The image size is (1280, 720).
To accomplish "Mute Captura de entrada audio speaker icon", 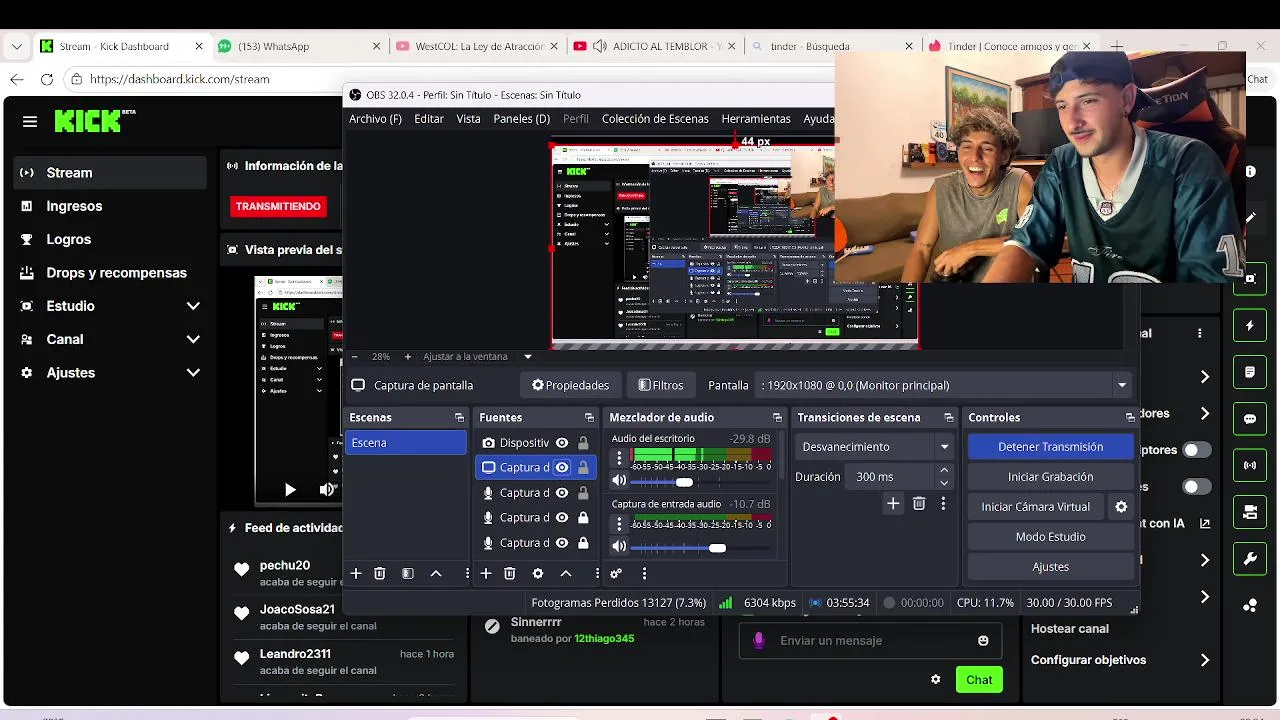I will click(619, 547).
